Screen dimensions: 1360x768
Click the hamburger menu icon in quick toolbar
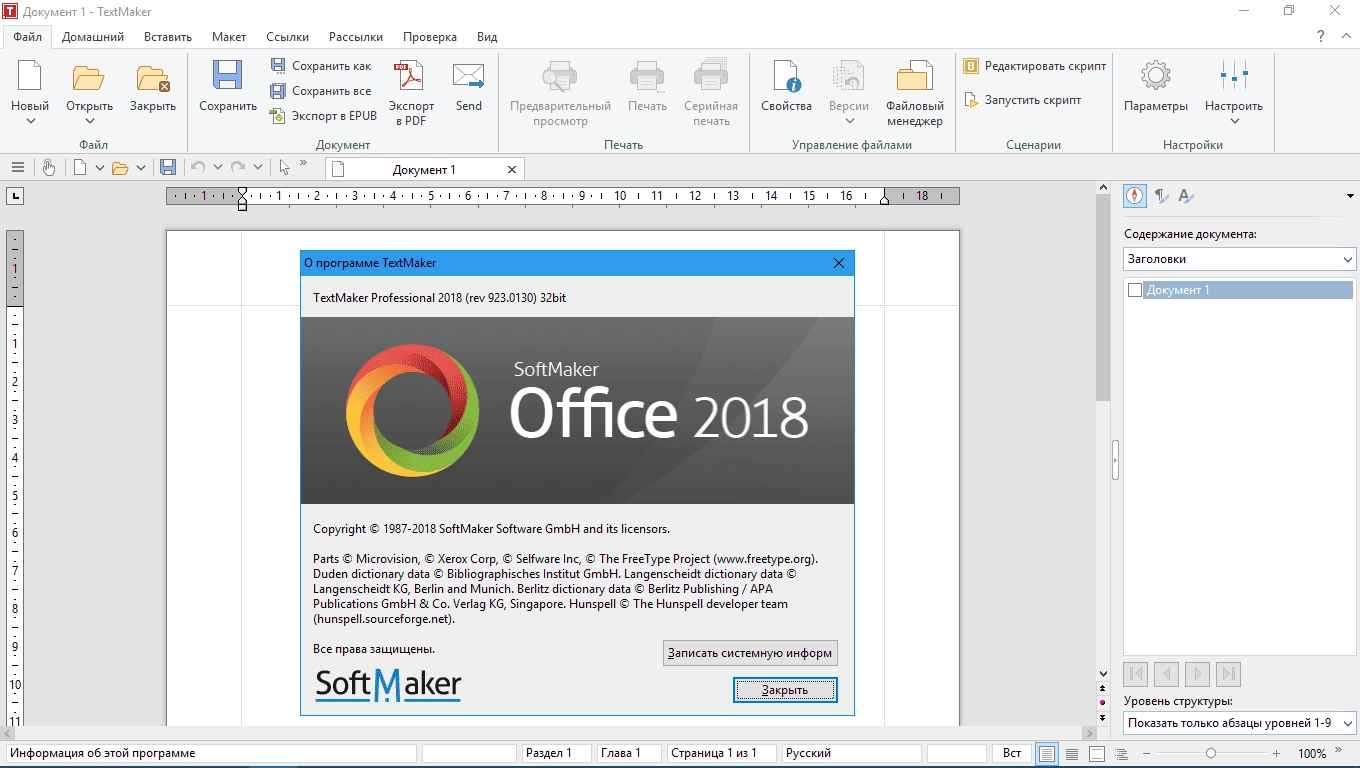[18, 168]
